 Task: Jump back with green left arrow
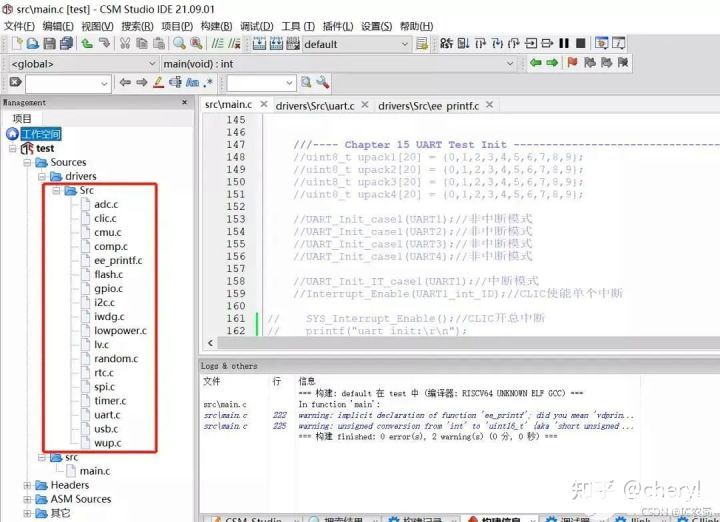click(535, 62)
